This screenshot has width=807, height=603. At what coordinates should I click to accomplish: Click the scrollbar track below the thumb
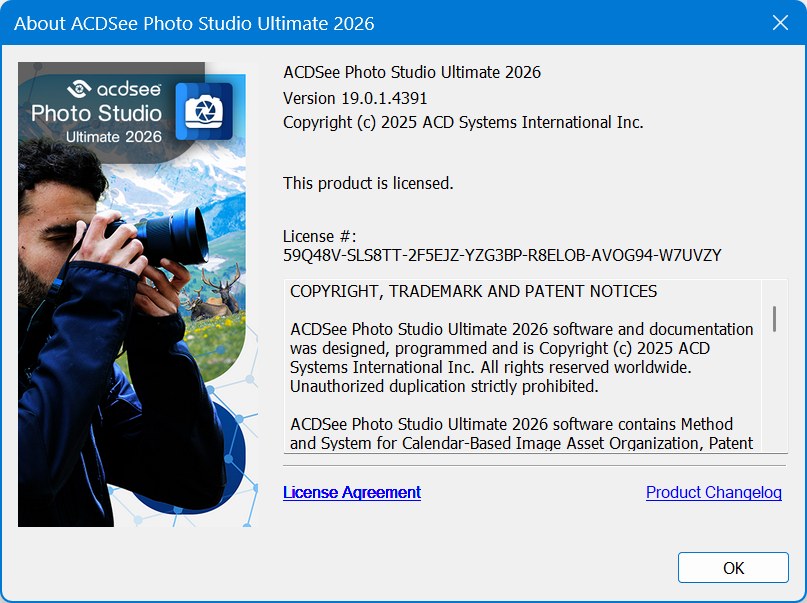coord(774,400)
